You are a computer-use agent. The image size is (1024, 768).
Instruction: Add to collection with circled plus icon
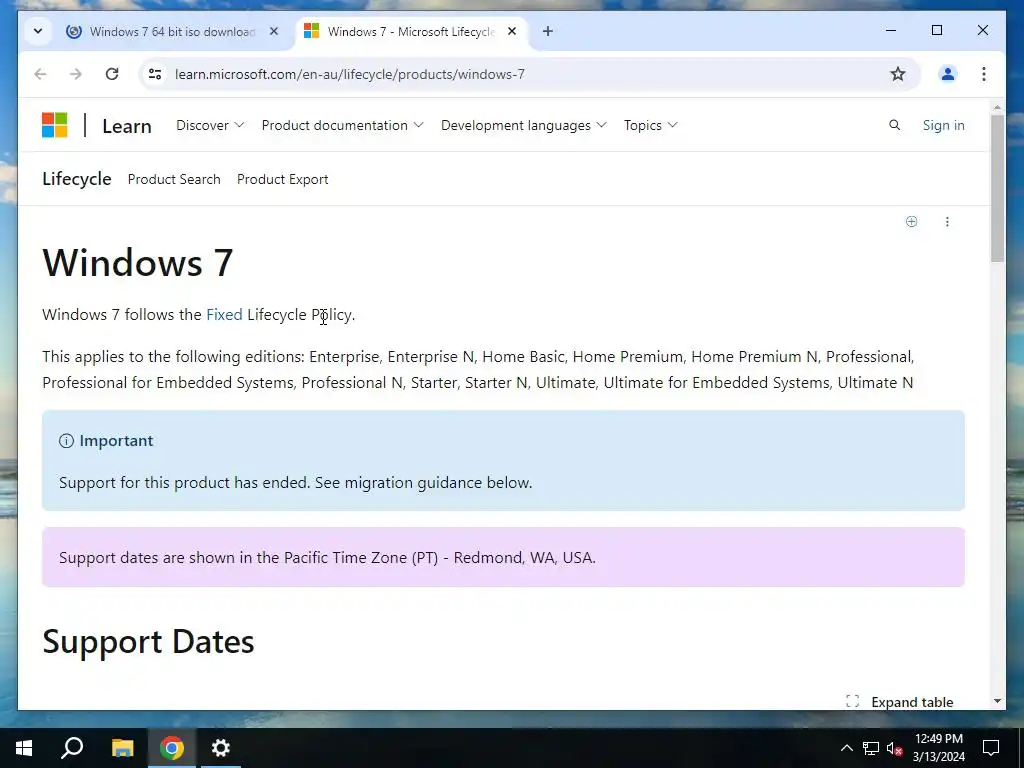point(912,221)
